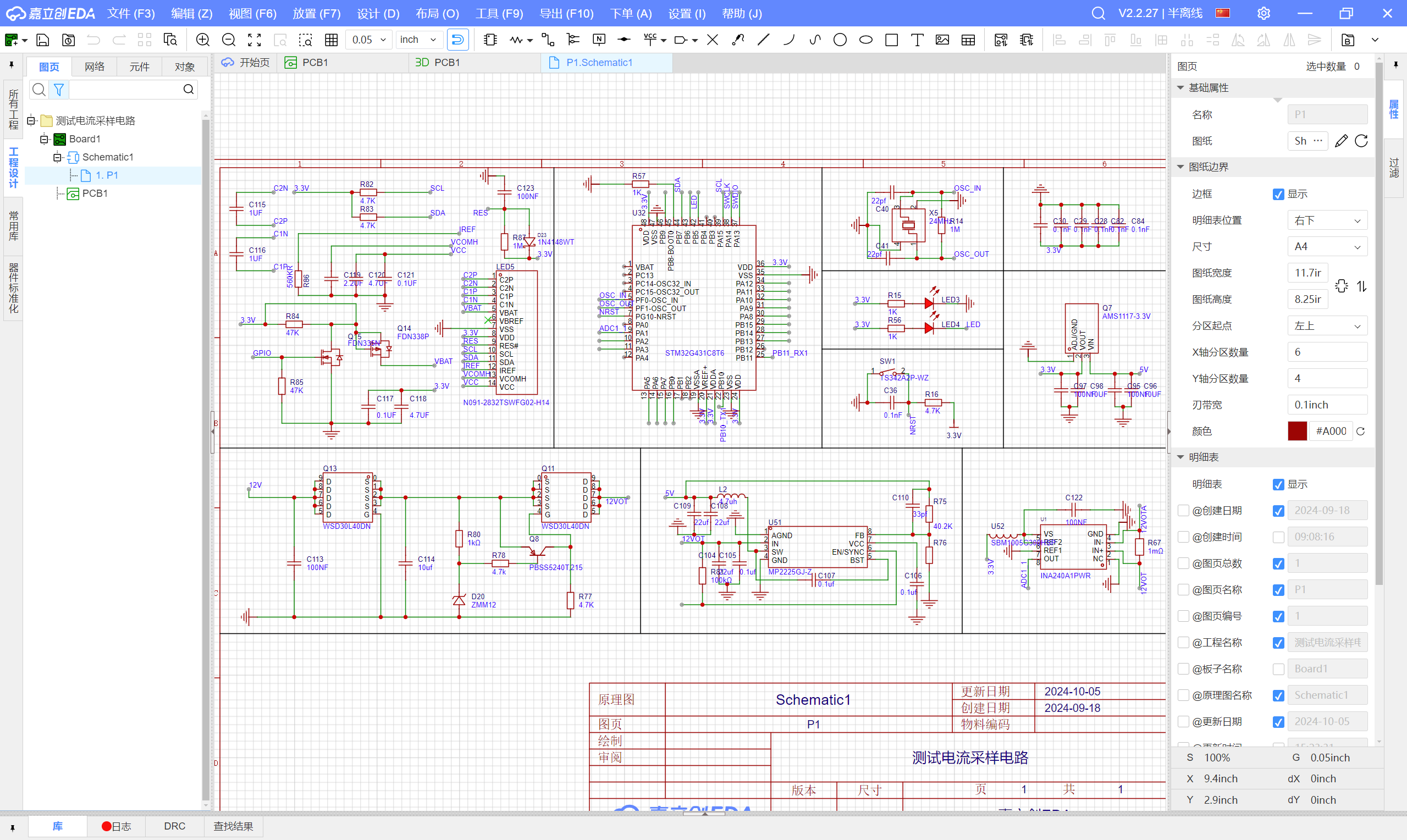Check the @图页名称 left checkbox
This screenshot has width=1407, height=840.
coord(1183,590)
